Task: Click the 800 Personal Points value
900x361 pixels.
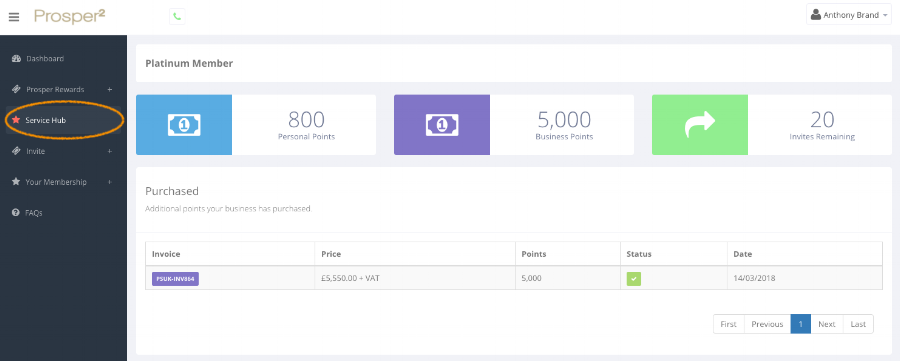Action: point(306,119)
